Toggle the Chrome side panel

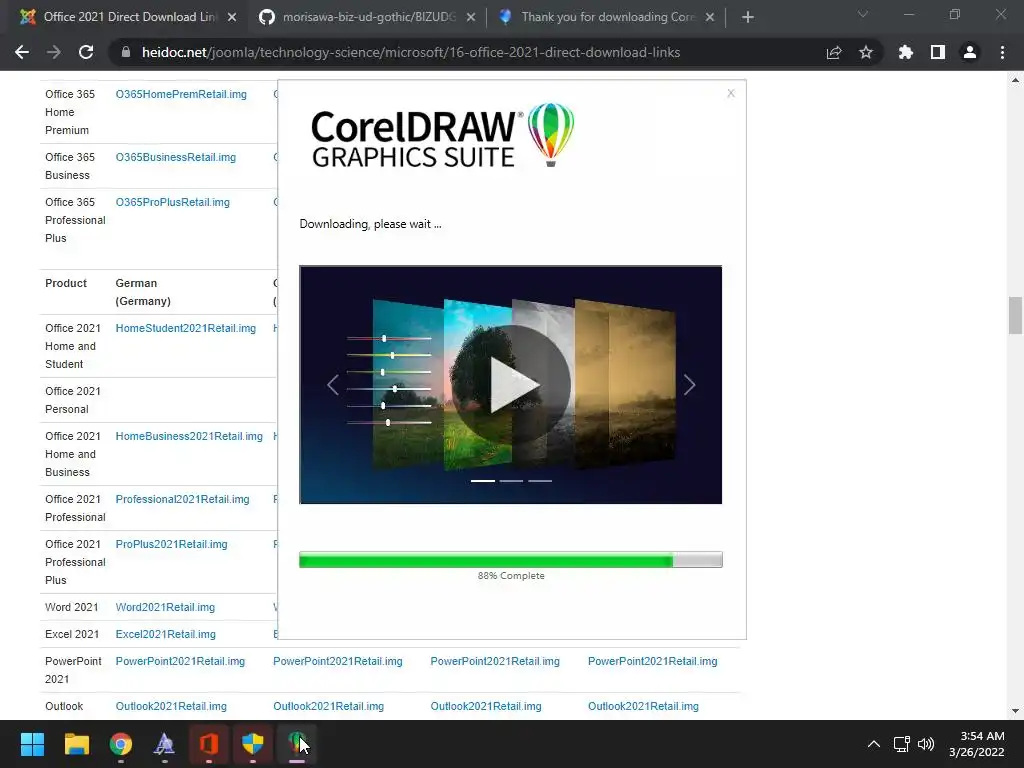point(938,52)
